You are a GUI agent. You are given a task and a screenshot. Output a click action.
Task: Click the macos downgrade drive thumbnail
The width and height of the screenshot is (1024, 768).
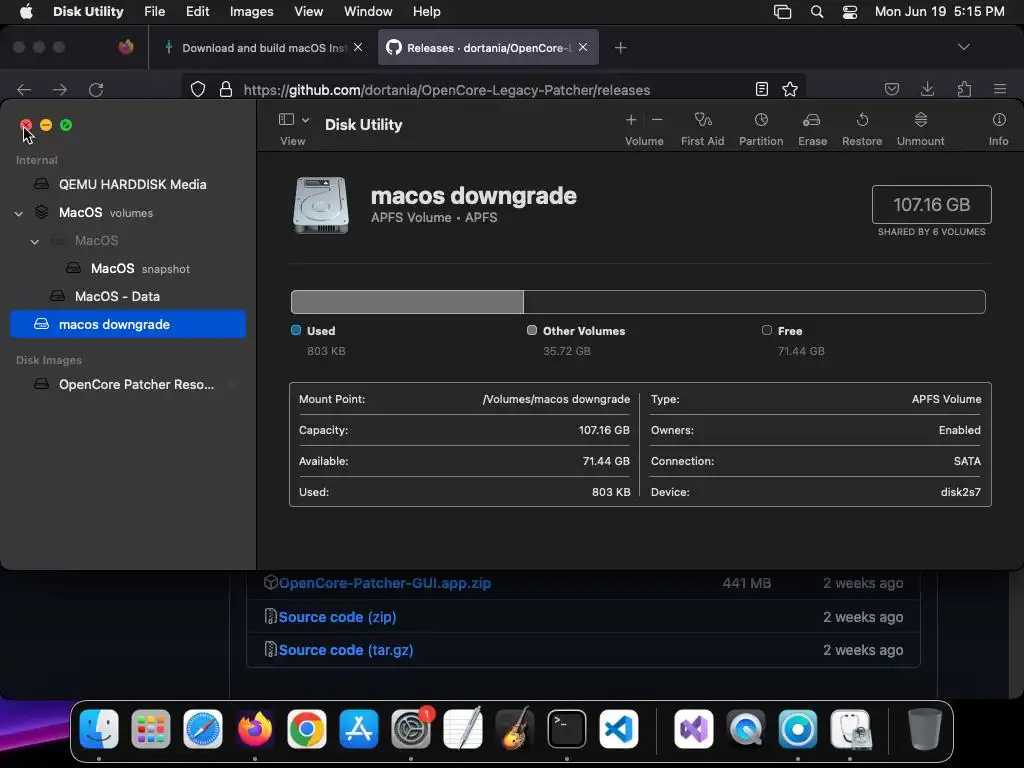321,205
